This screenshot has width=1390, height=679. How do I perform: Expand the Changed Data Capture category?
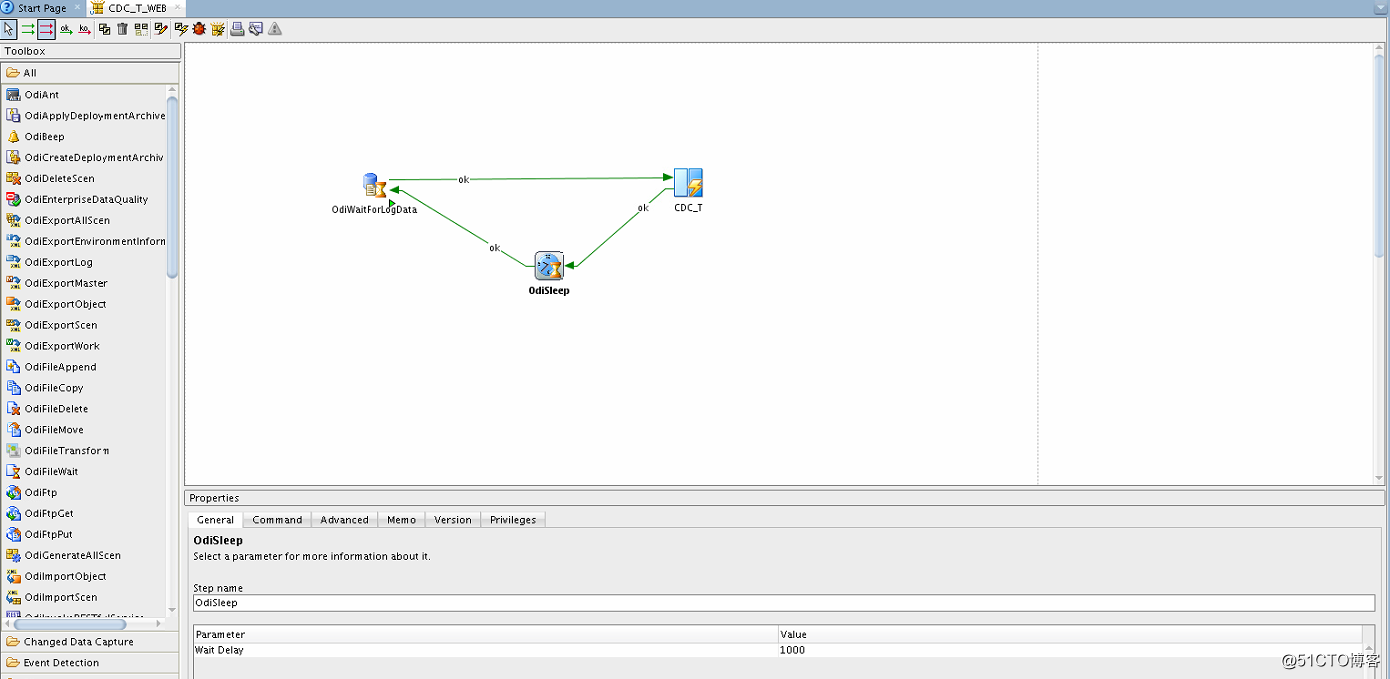(x=90, y=642)
